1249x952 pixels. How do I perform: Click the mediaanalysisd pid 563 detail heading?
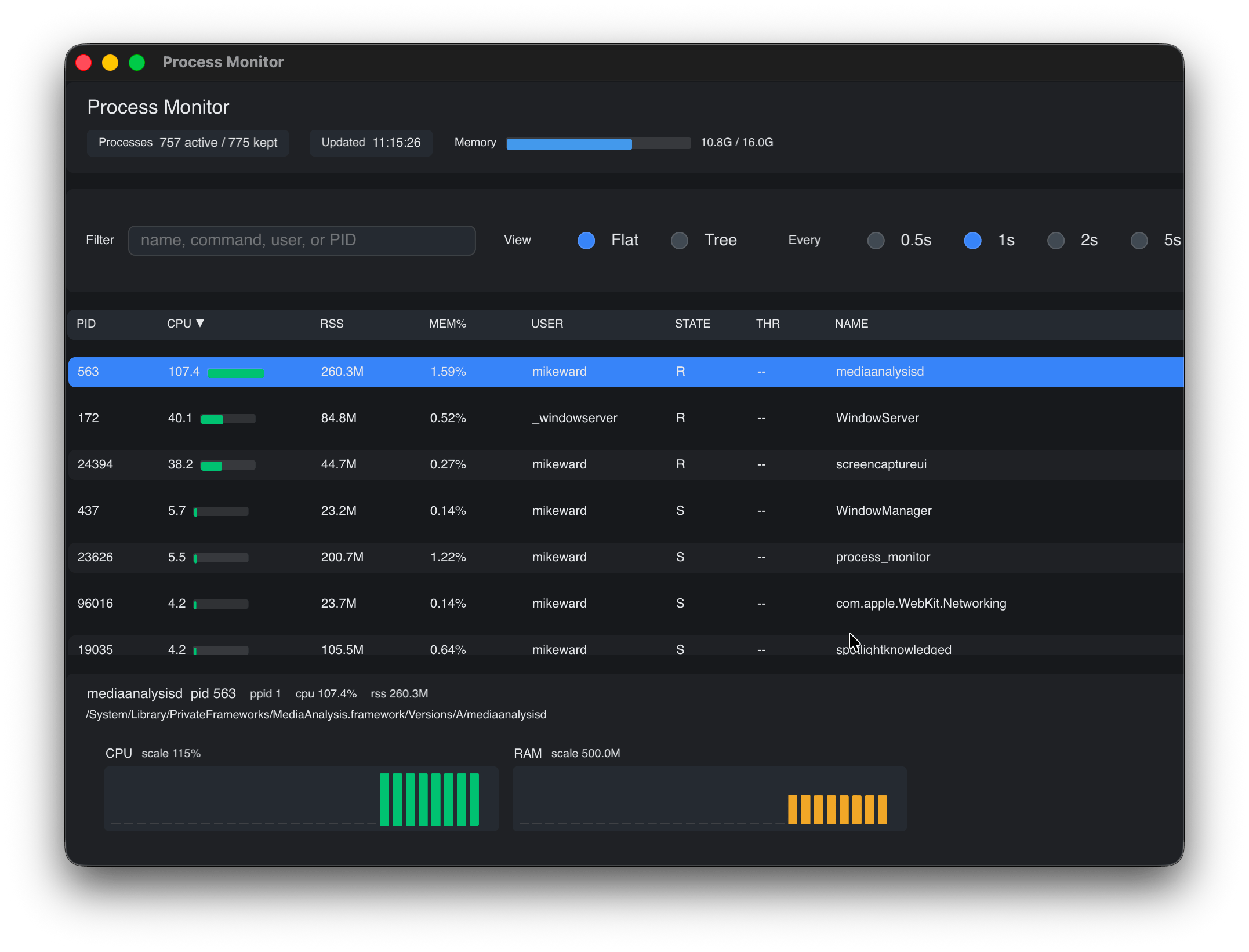[x=161, y=693]
